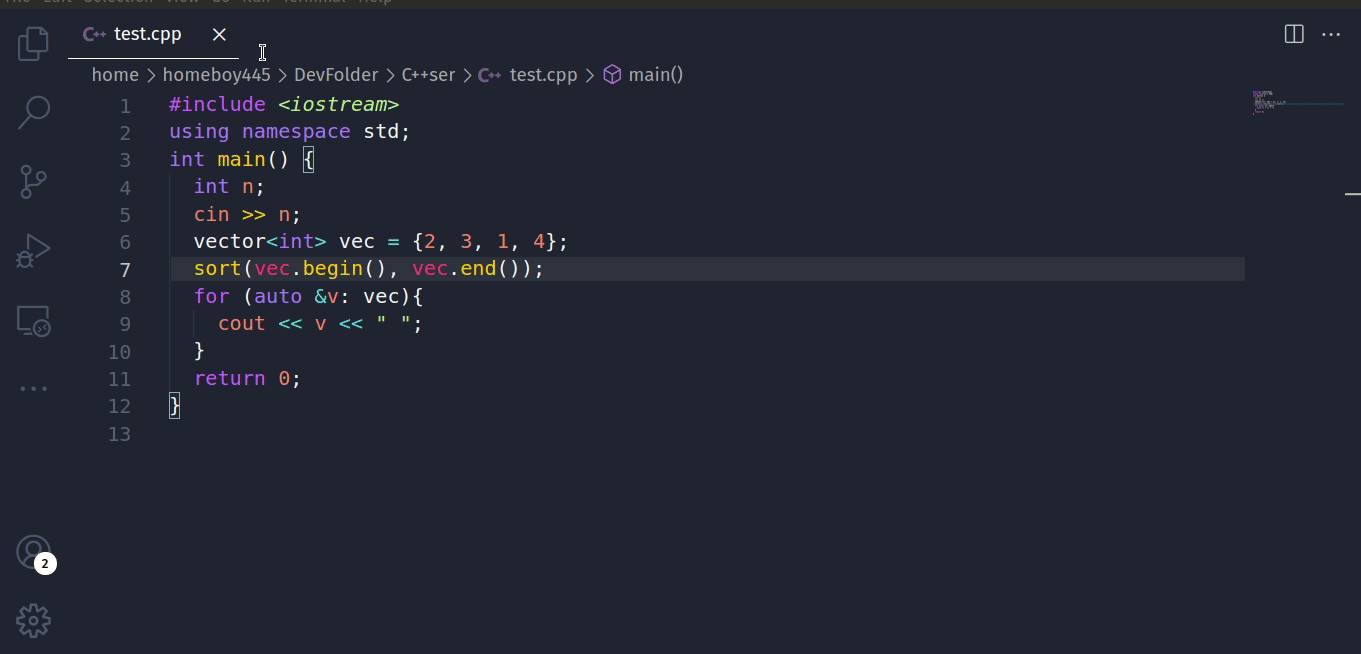1361x654 pixels.
Task: Click the closing brace on line 12
Action: pos(175,405)
